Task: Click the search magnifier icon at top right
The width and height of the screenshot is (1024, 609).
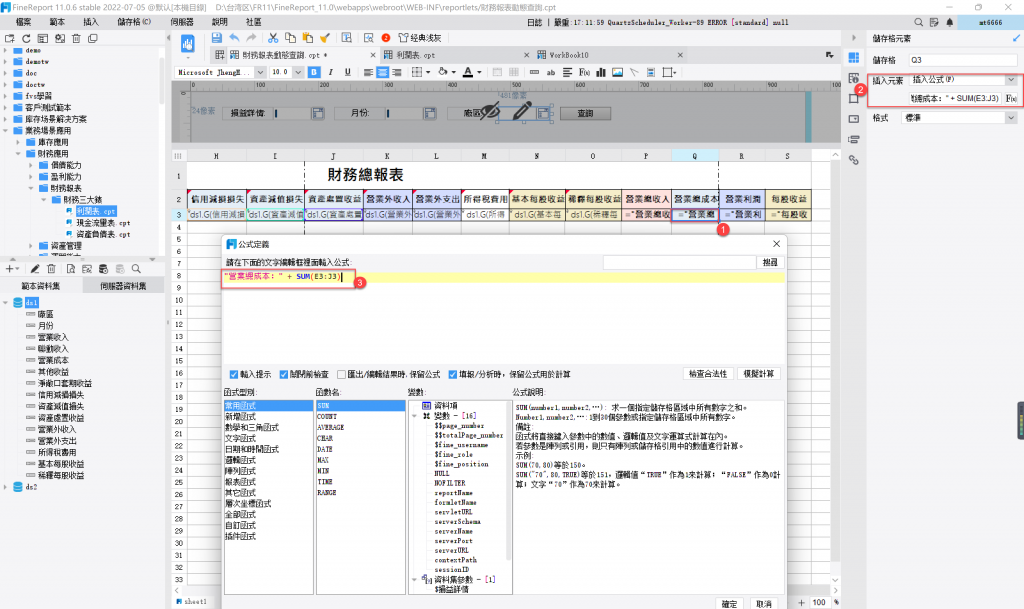Action: coord(919,22)
